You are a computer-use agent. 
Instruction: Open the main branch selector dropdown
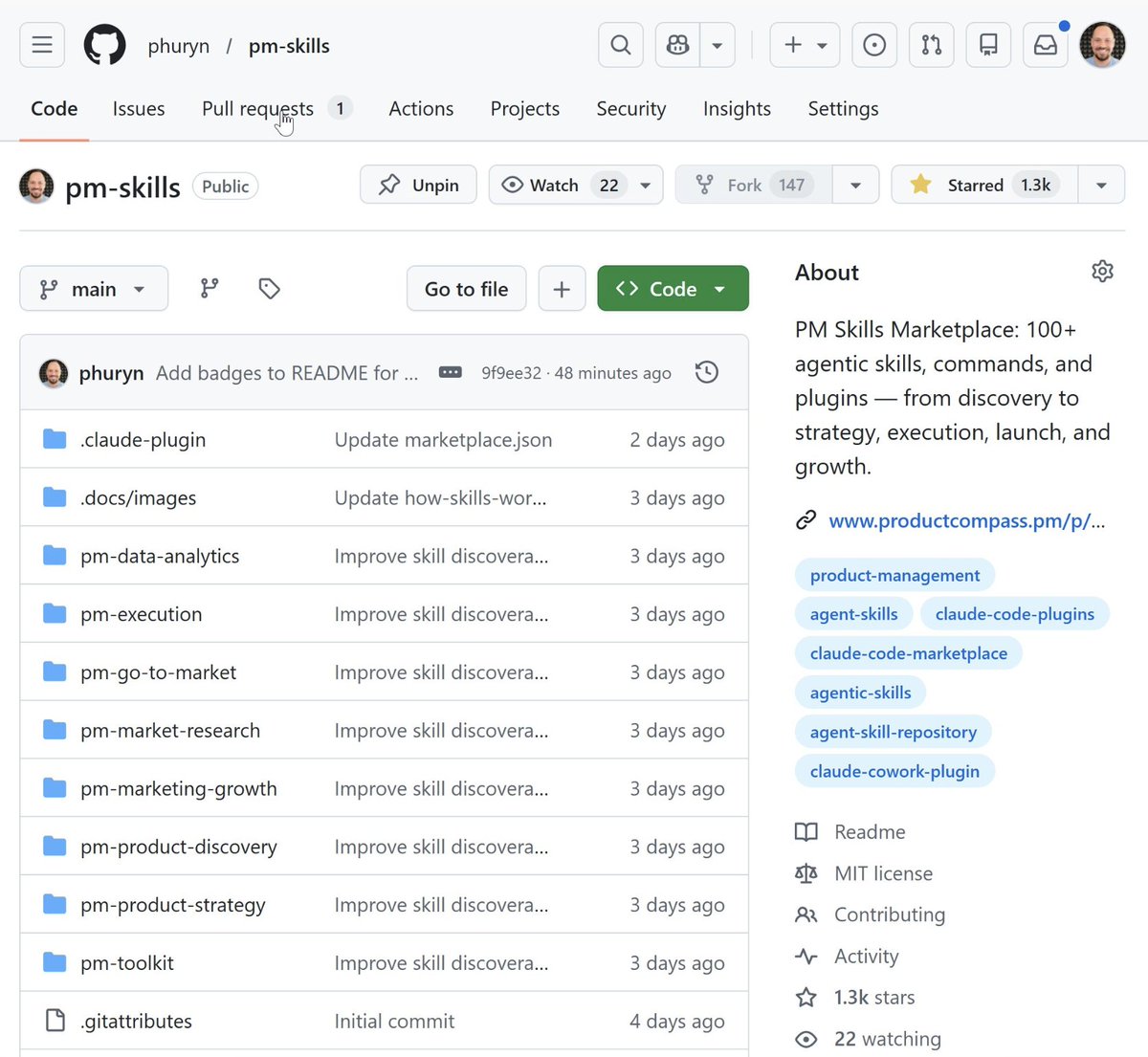pyautogui.click(x=94, y=289)
